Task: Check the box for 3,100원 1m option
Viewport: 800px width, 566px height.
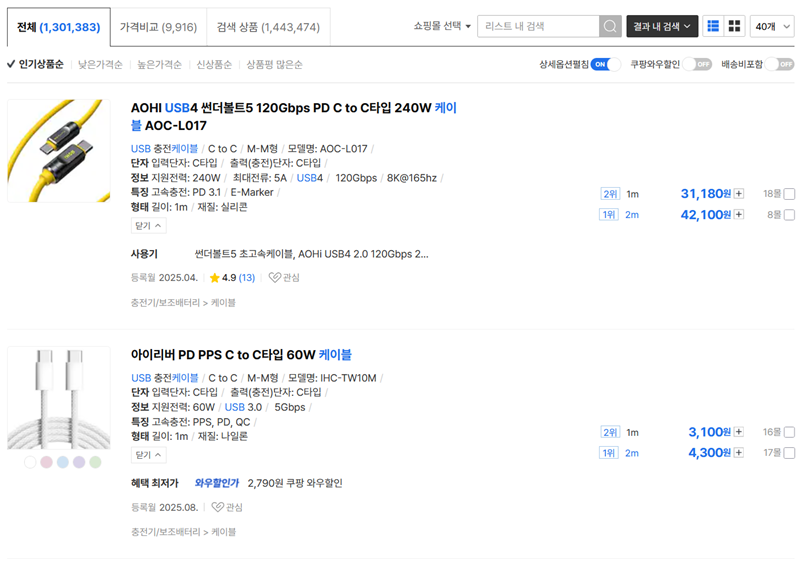Action: click(789, 432)
